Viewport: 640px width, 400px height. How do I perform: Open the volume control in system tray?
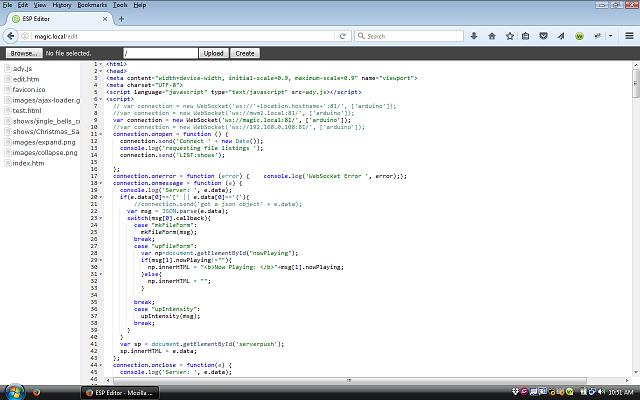[x=601, y=392]
